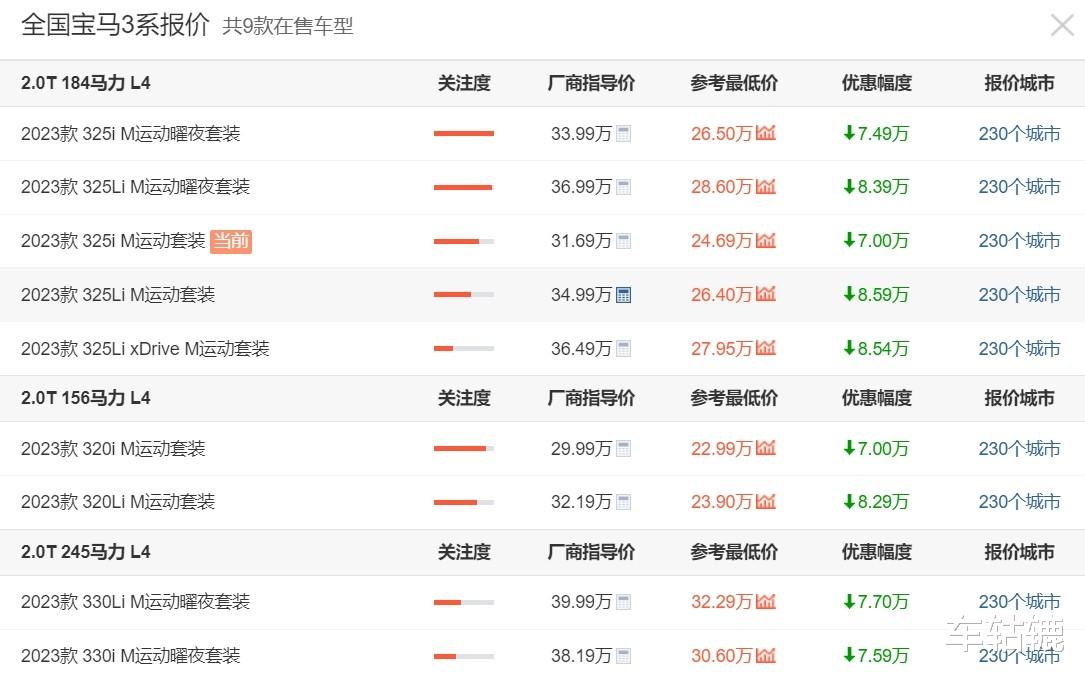This screenshot has width=1085, height=680.
Task: Select model 2023款 325i M运动曜夜套装
Action: click(131, 134)
